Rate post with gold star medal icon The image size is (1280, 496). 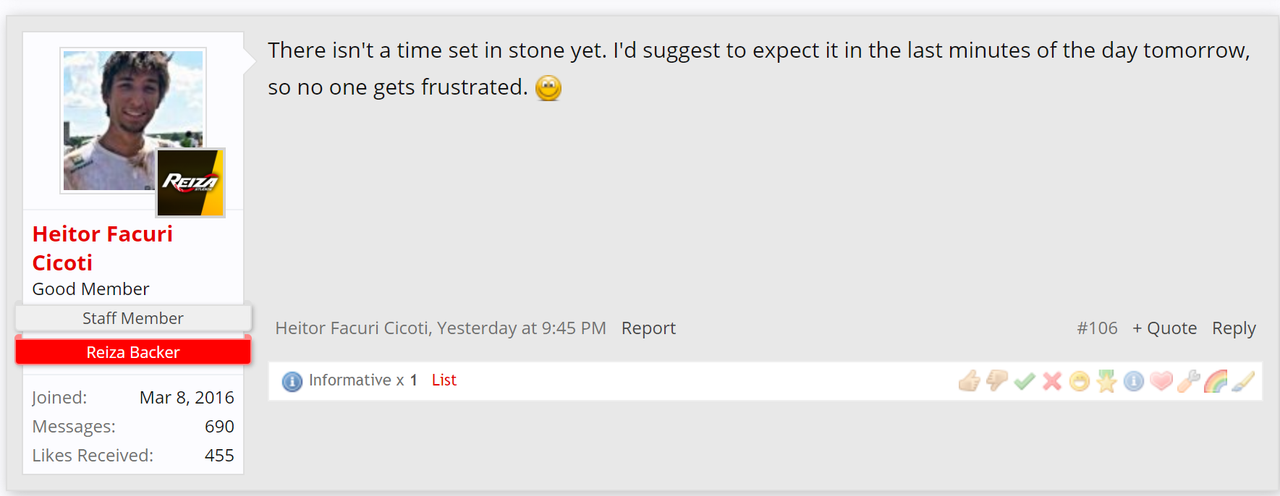1106,381
